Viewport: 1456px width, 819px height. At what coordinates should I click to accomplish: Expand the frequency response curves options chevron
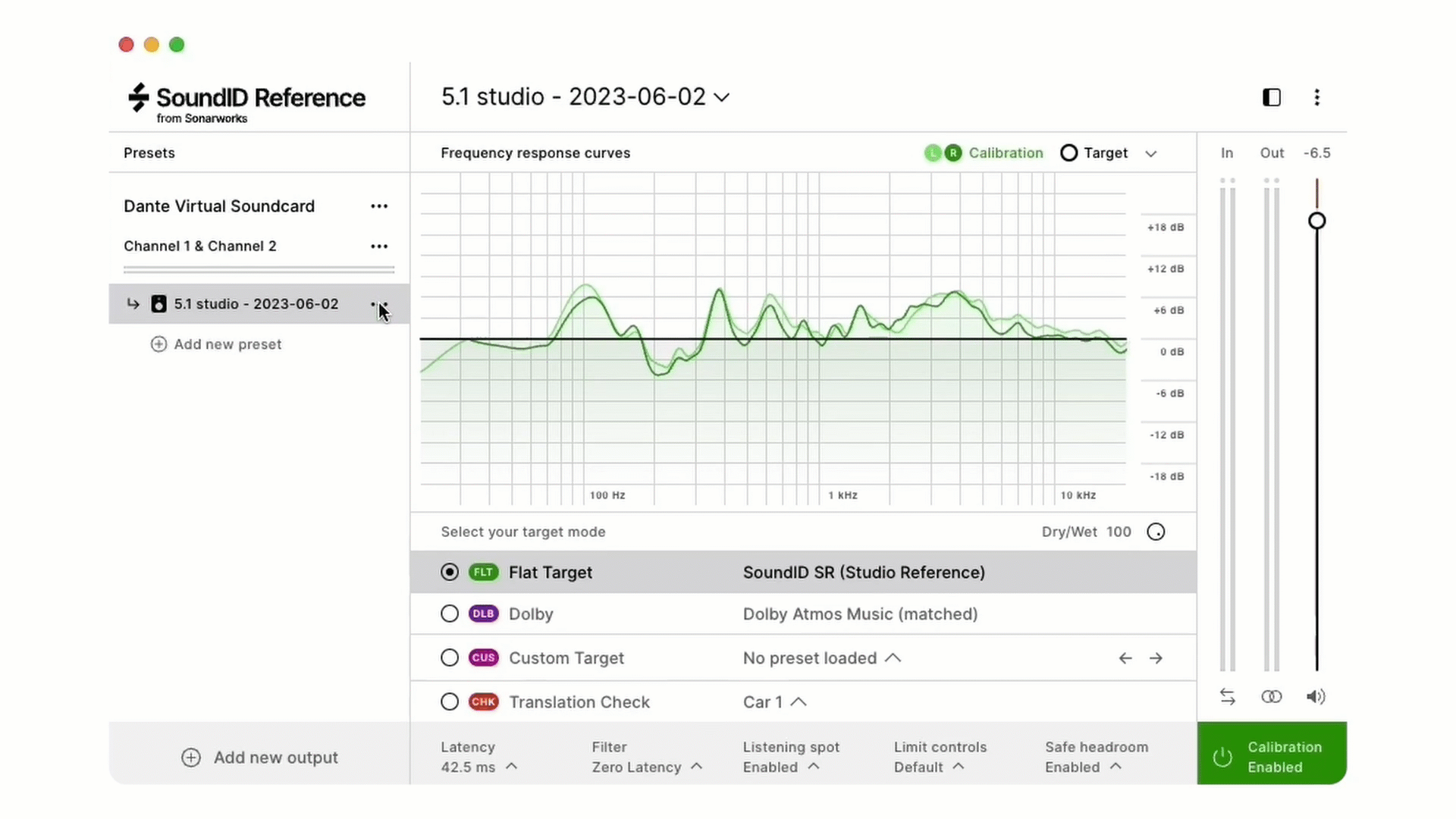point(1150,154)
